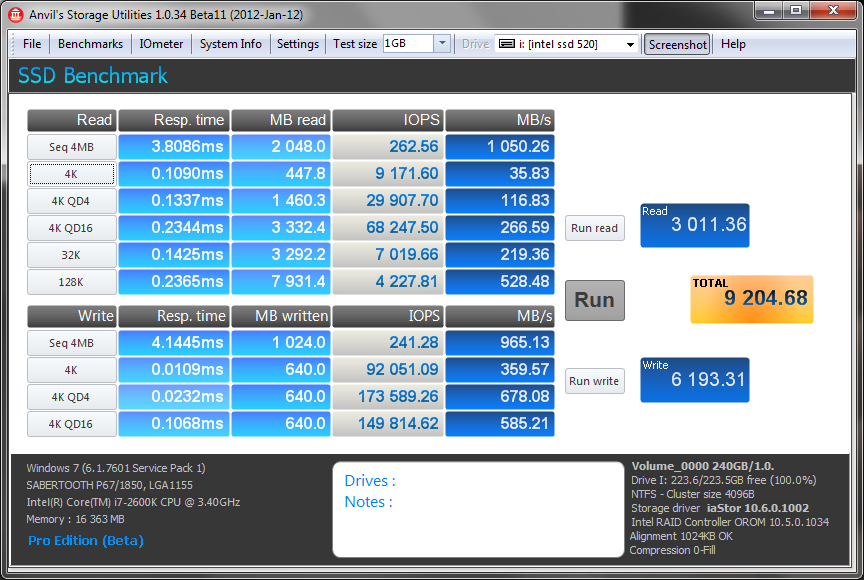Select the write 4K test button

pos(72,370)
